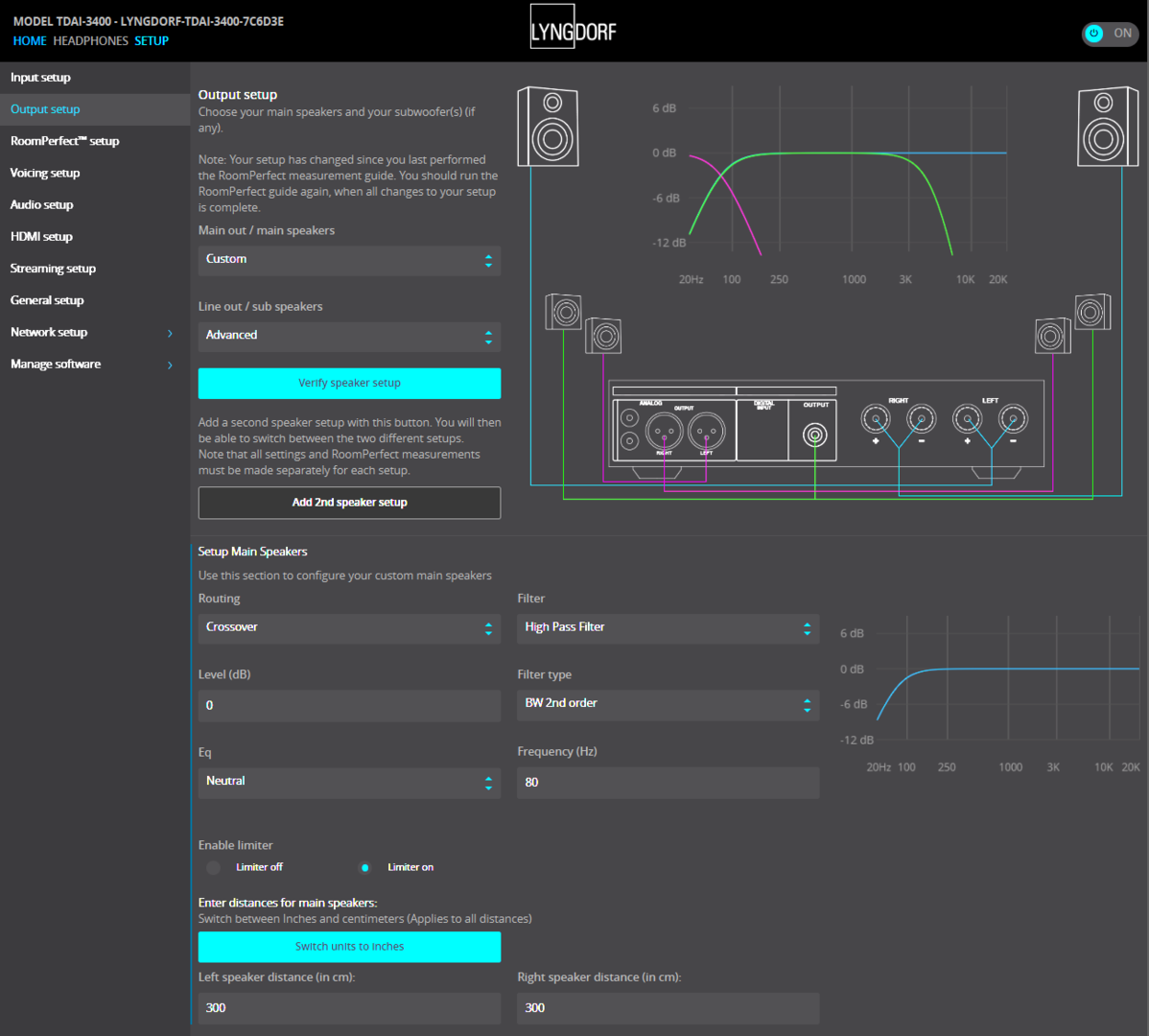Expand the Network setup chevron
The height and width of the screenshot is (1036, 1149).
point(170,334)
